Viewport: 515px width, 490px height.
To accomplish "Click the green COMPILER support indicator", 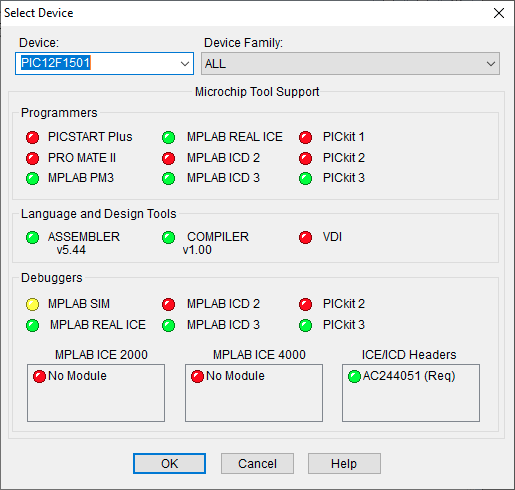I will pos(169,237).
